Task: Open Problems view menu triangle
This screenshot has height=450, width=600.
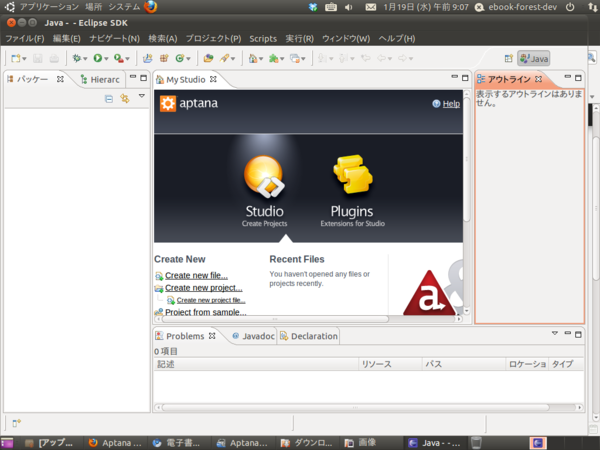Action: 555,333
